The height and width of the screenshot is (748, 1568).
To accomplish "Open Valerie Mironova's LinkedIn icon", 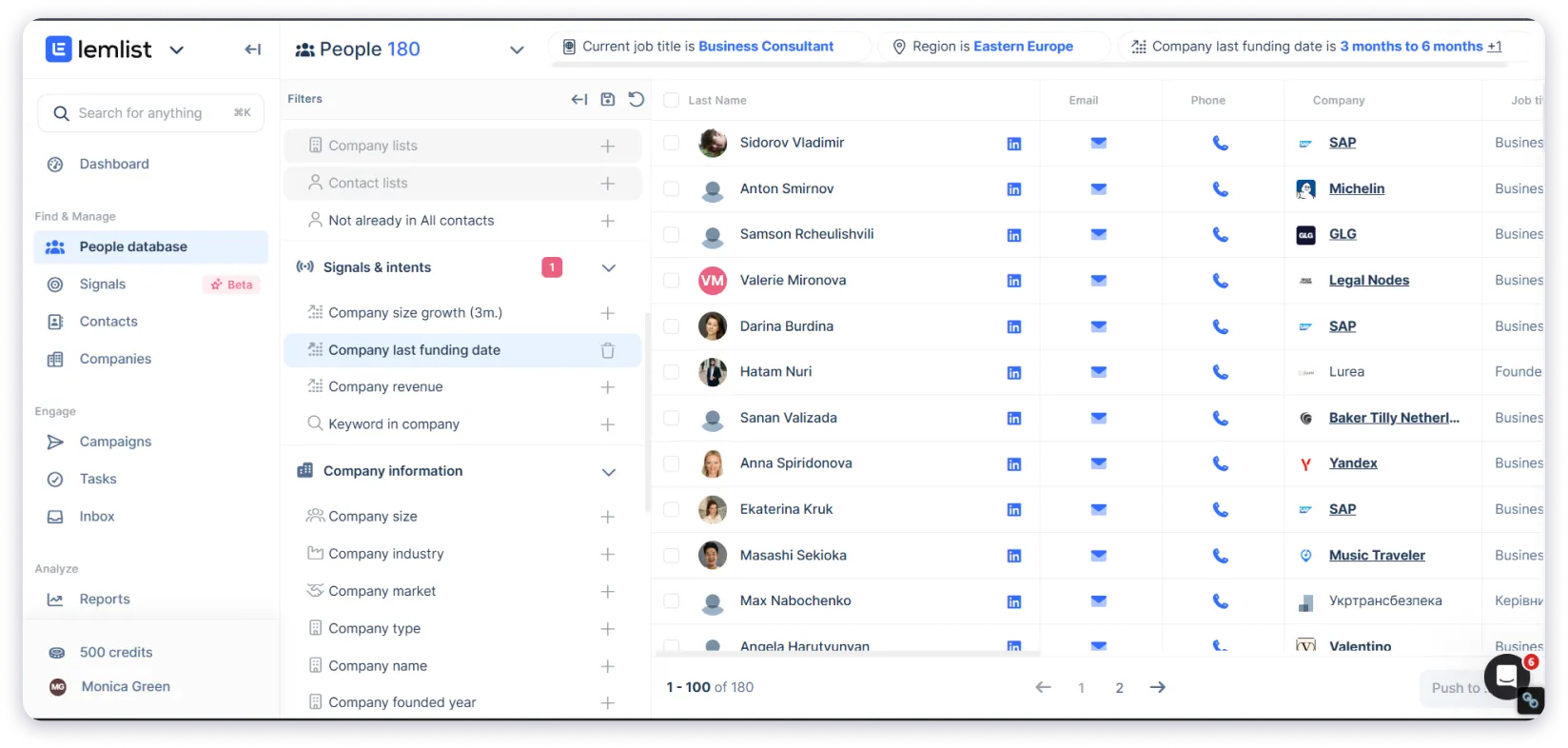I will pos(1014,281).
